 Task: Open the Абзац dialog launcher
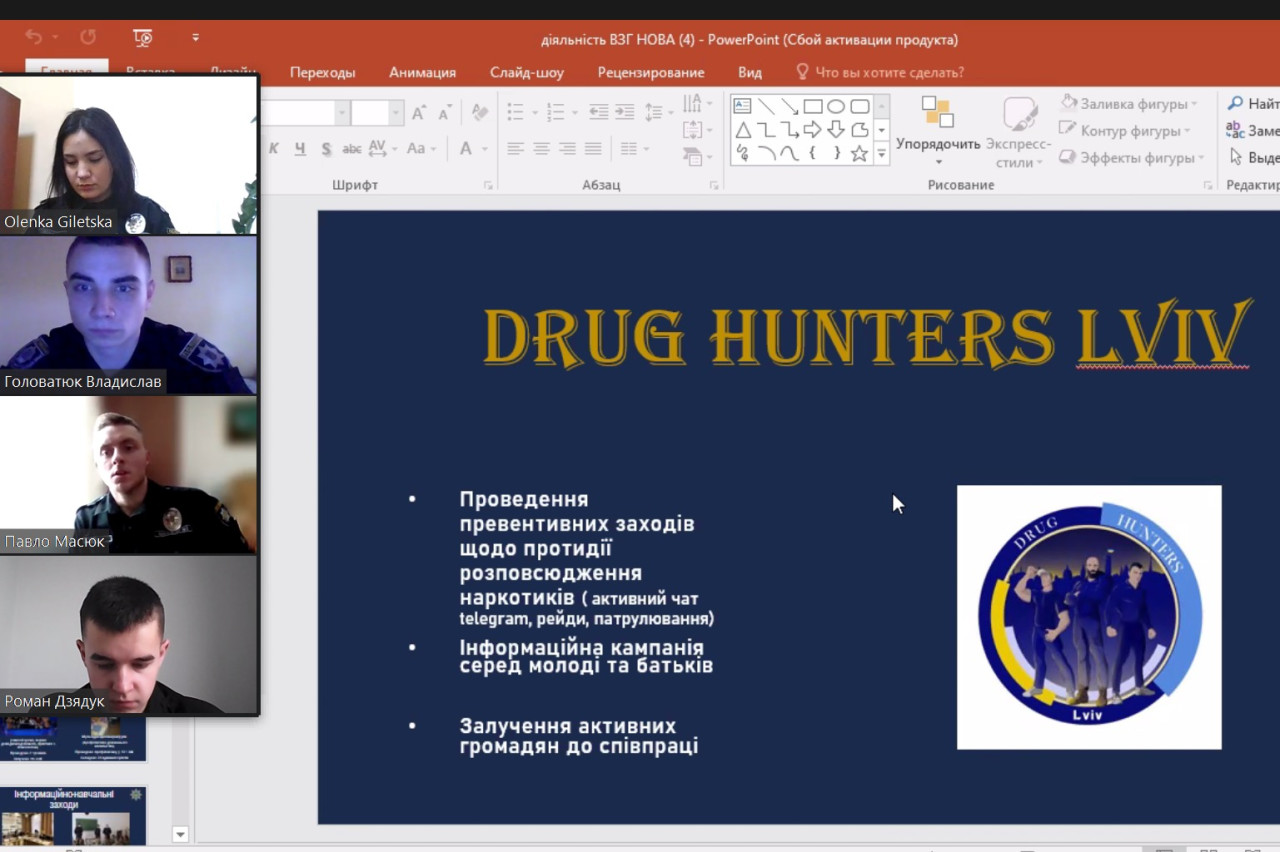click(715, 185)
